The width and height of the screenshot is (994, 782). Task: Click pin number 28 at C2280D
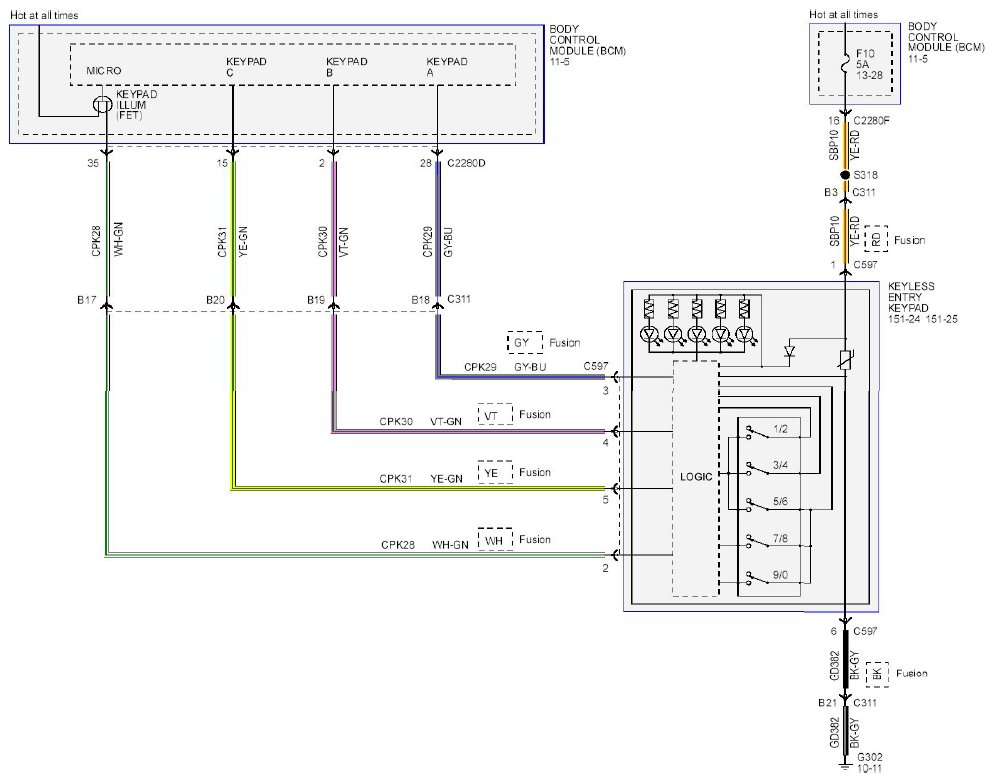pyautogui.click(x=425, y=163)
